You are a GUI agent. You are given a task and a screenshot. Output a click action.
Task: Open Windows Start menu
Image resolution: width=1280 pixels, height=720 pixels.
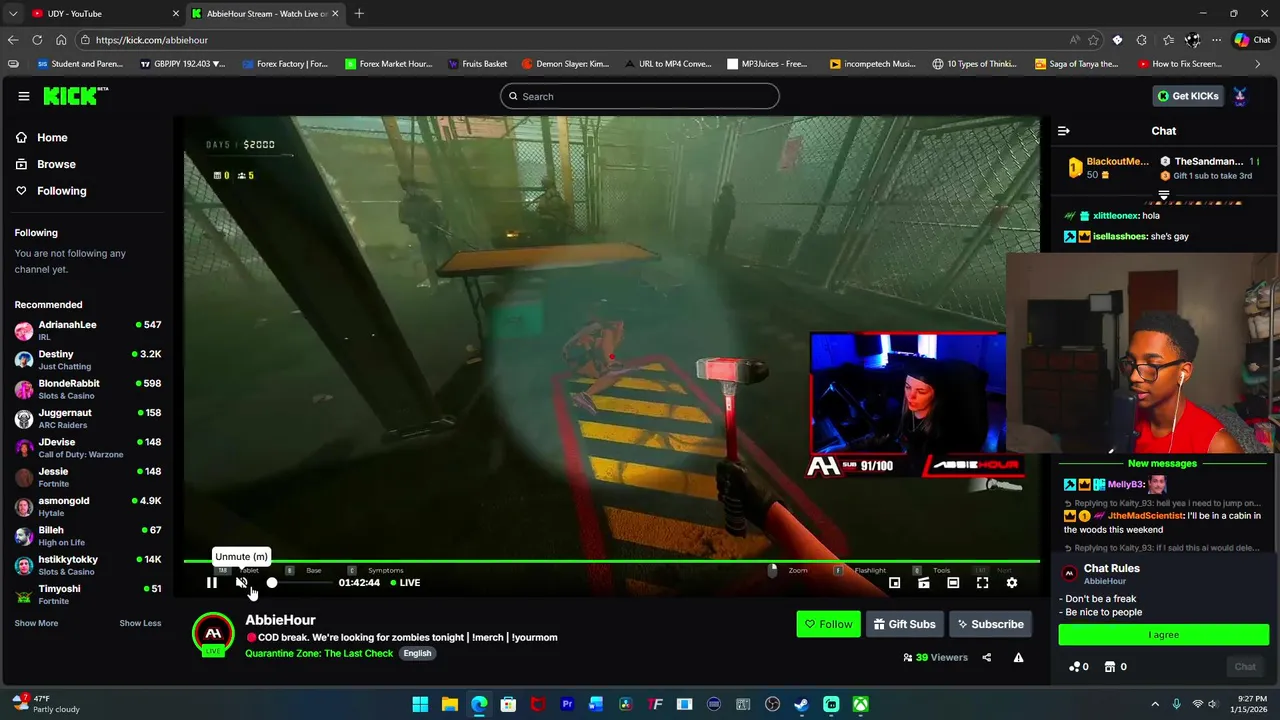coord(420,704)
